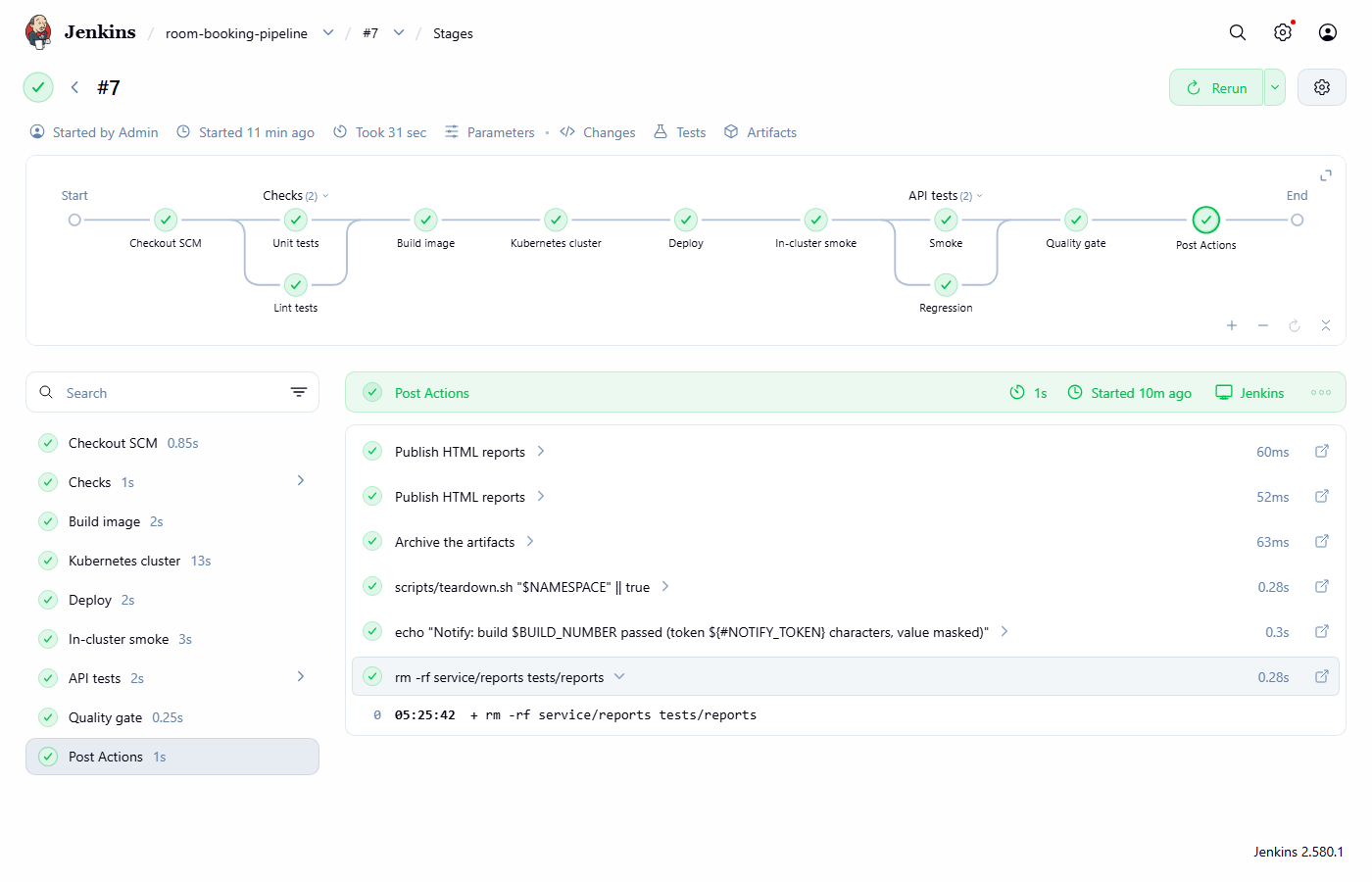The height and width of the screenshot is (882, 1372).
Task: Follow the Jenkins agent link in Post Actions
Action: point(1249,392)
